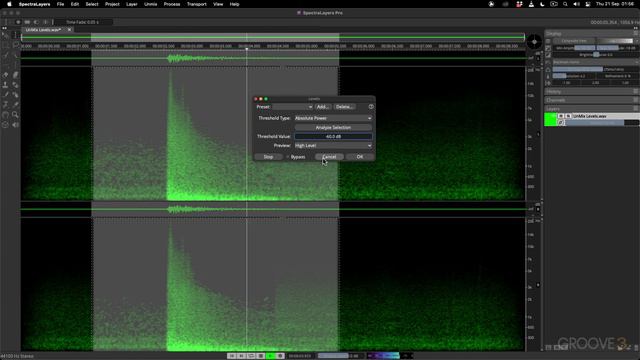Open Control Center in the macOS menu bar

pyautogui.click(x=588, y=4)
